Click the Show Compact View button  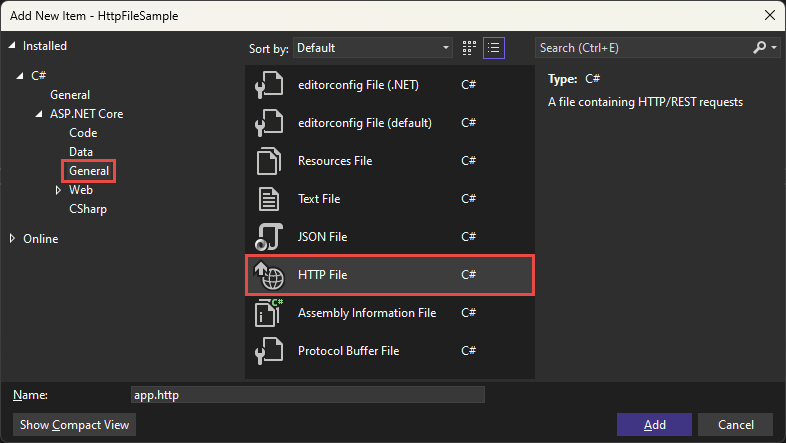pyautogui.click(x=75, y=425)
